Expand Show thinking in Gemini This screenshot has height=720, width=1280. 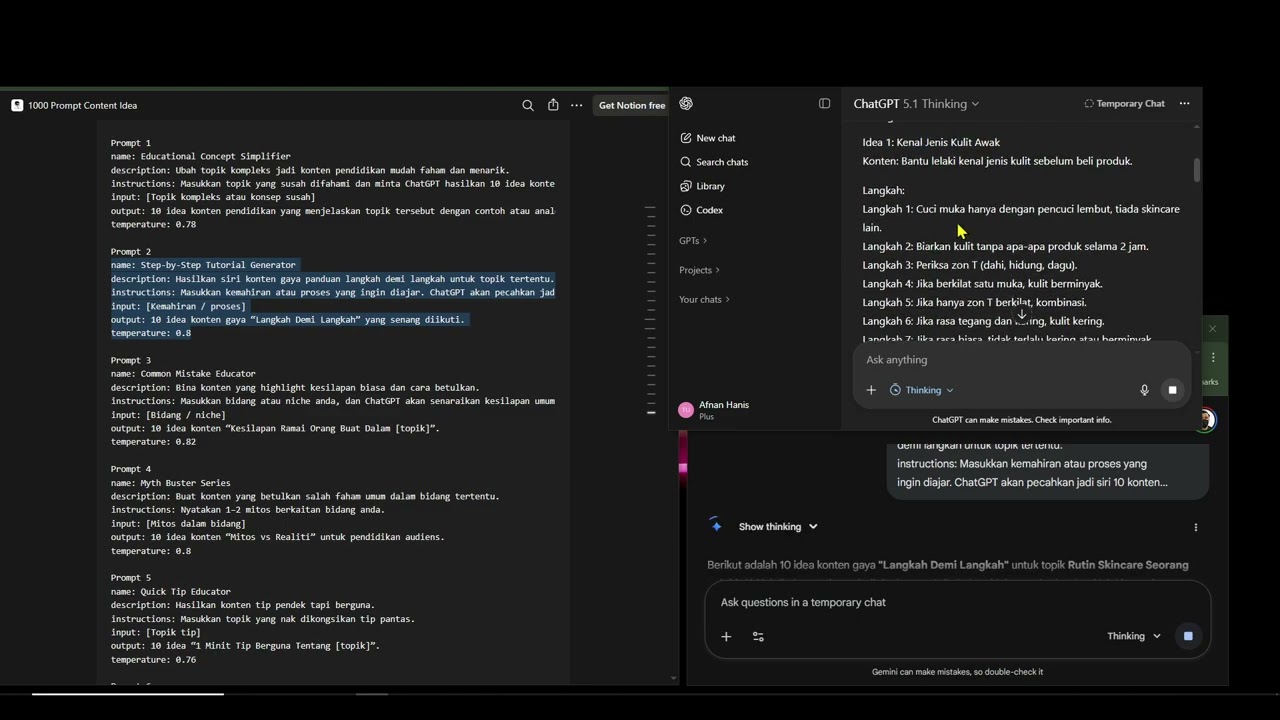click(778, 527)
